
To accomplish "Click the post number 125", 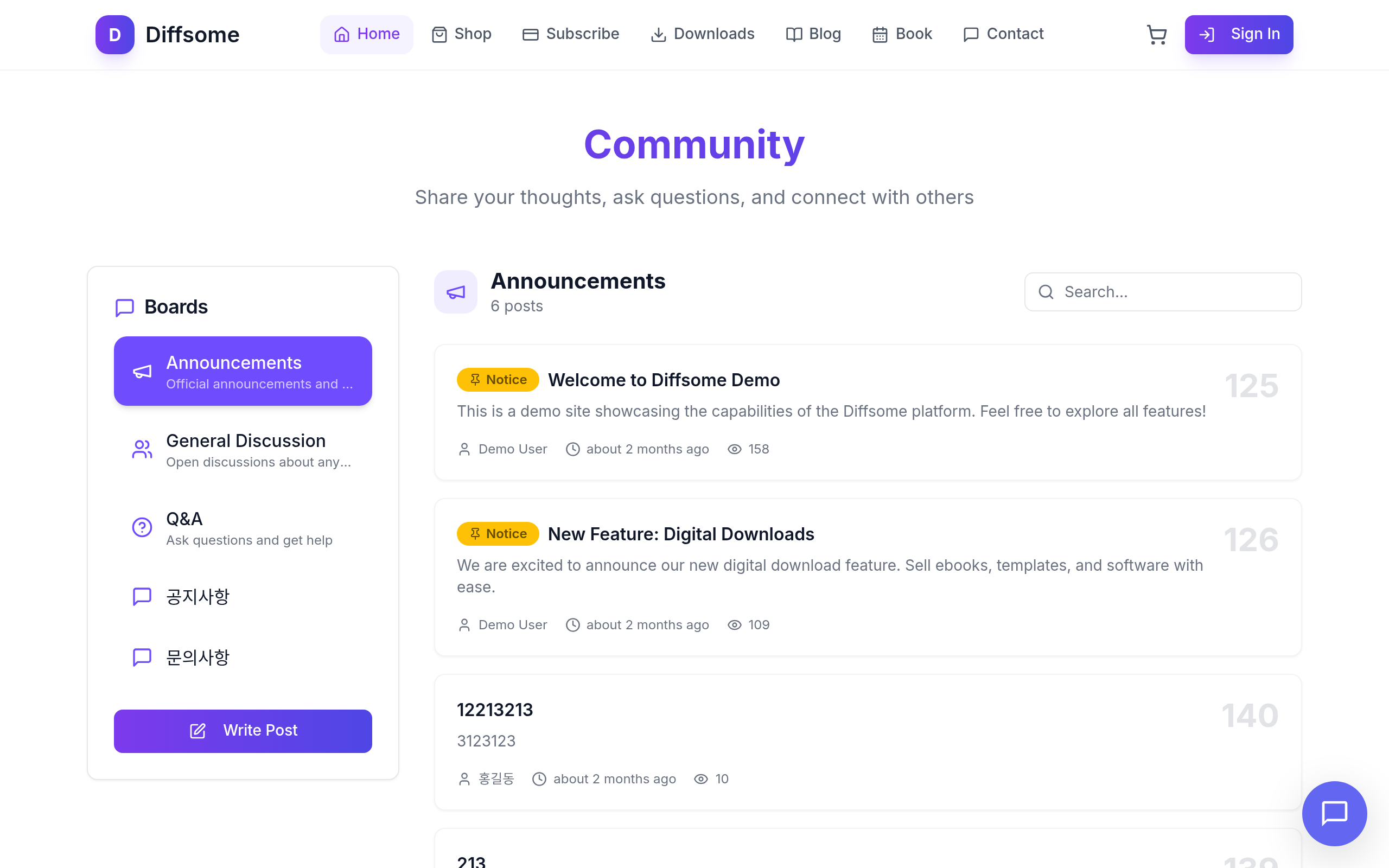I will [1251, 385].
